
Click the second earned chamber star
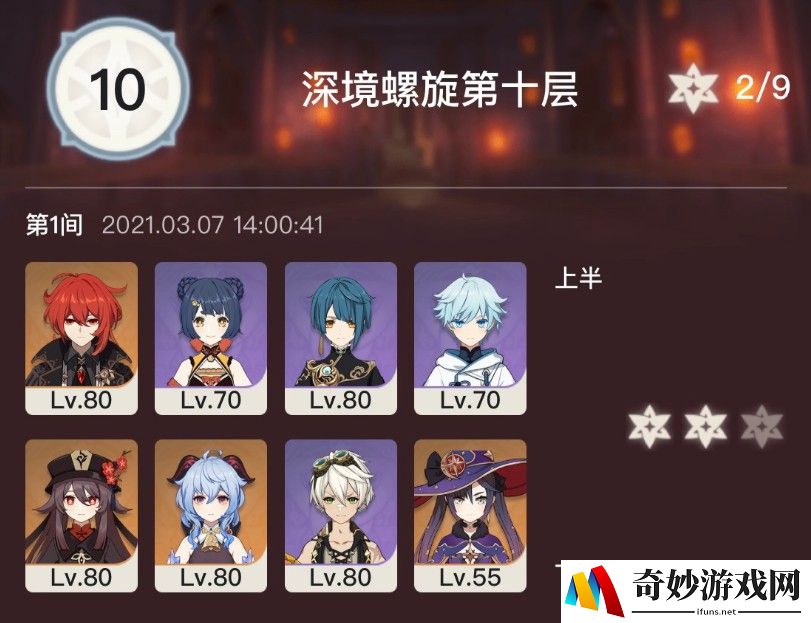pyautogui.click(x=705, y=427)
